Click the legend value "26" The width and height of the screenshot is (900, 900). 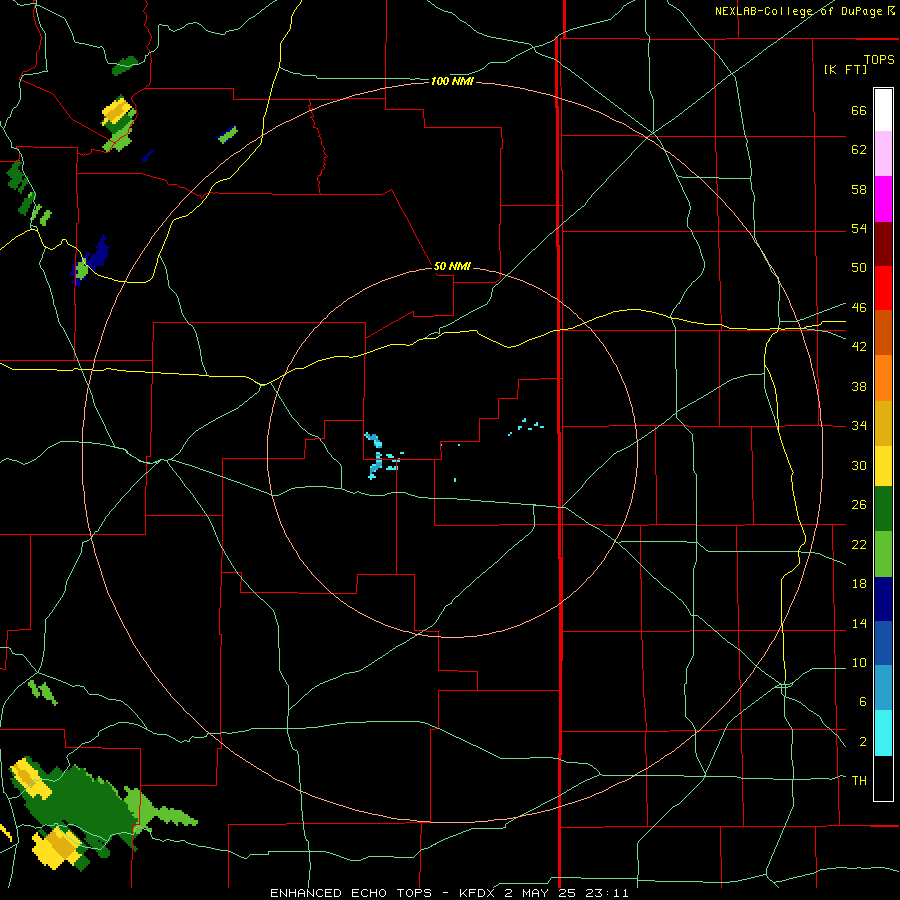pos(859,505)
